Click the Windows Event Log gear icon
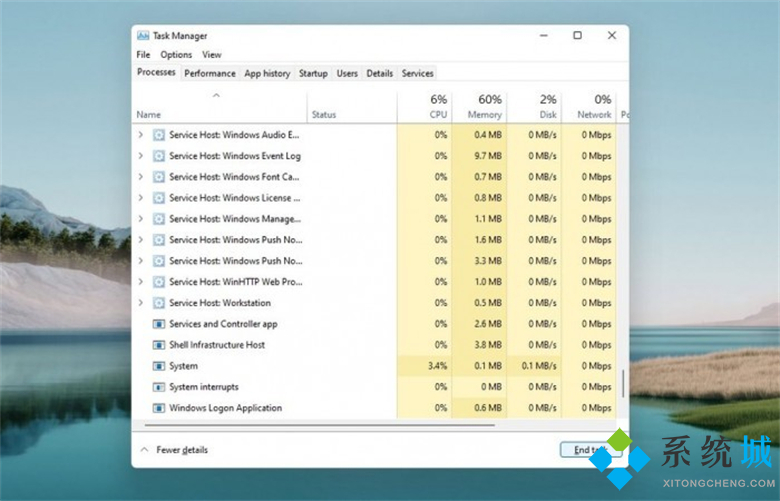This screenshot has width=780, height=501. coord(159,156)
